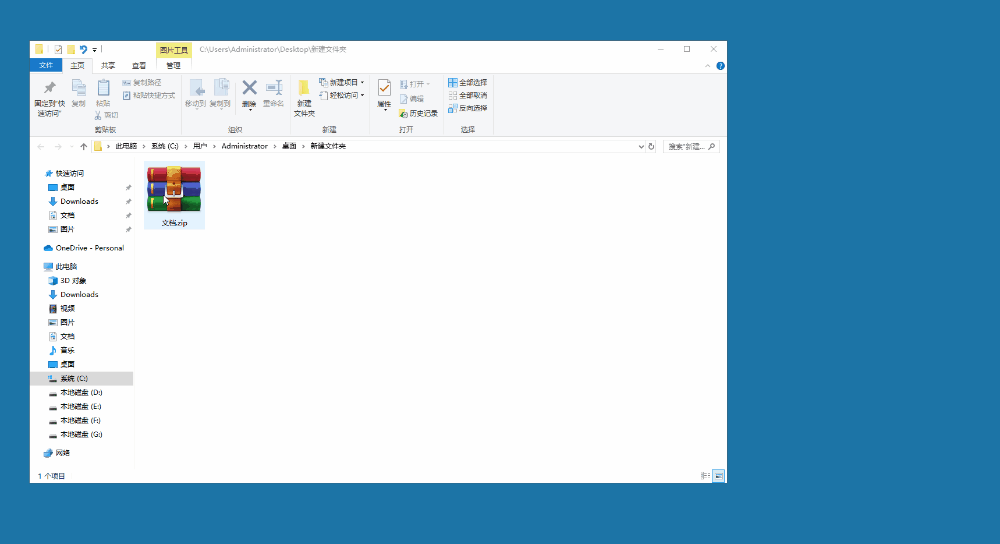Screen dimensions: 1000x544
Task: Open the address bar history dropdown arrow
Action: 641,146
